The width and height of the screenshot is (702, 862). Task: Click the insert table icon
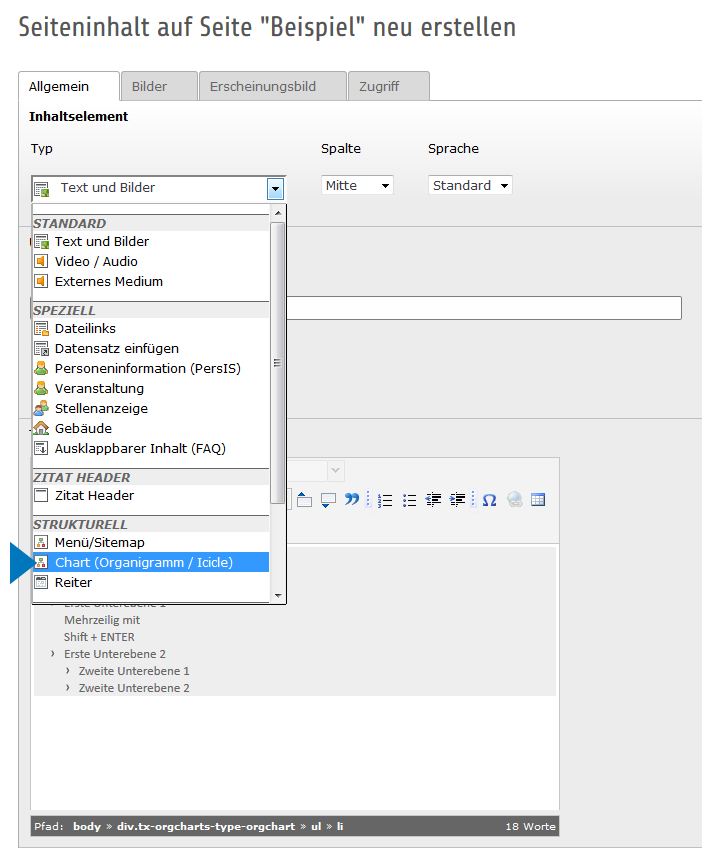point(538,500)
